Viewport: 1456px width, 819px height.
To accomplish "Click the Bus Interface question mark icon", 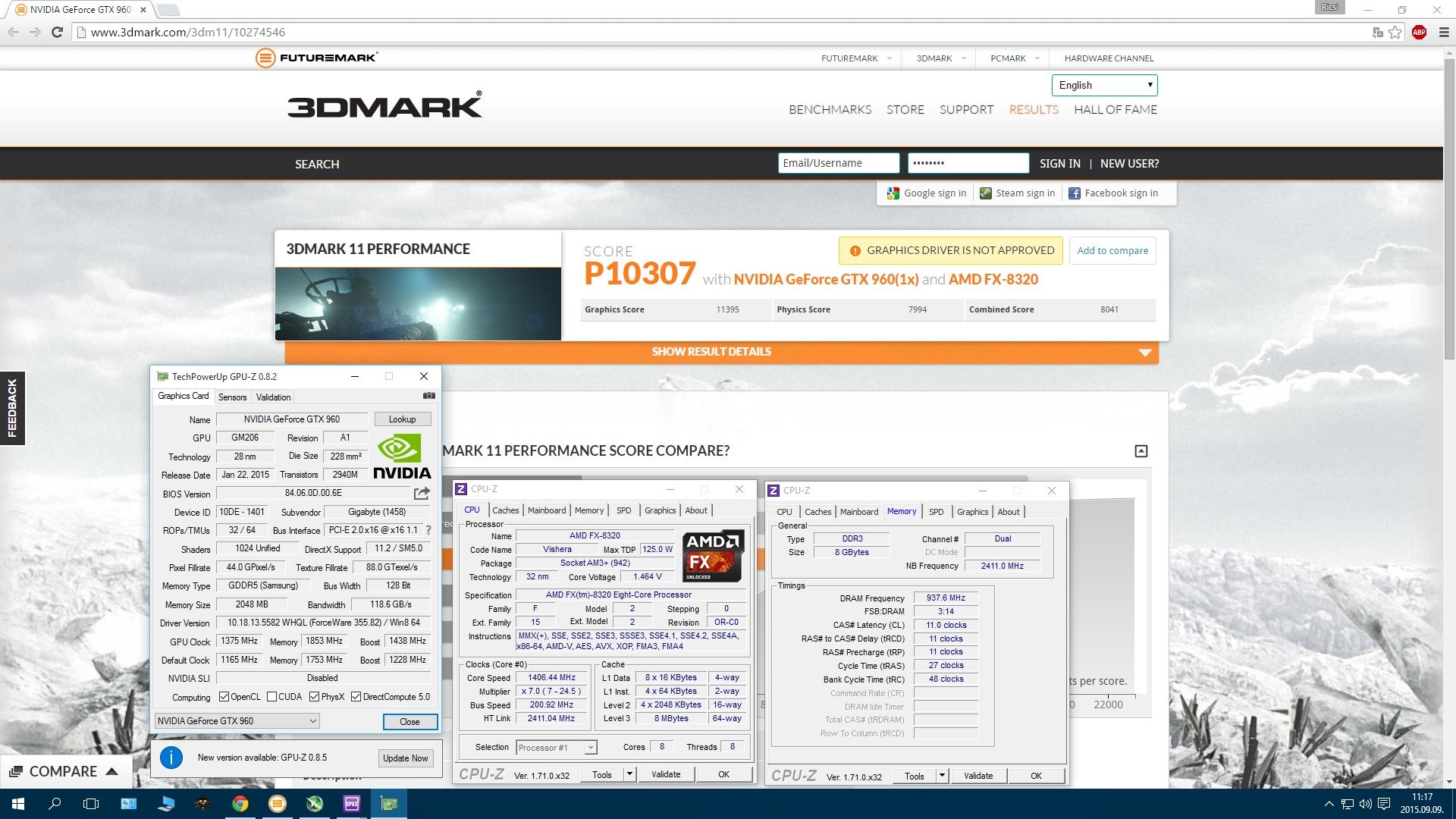I will pyautogui.click(x=428, y=530).
